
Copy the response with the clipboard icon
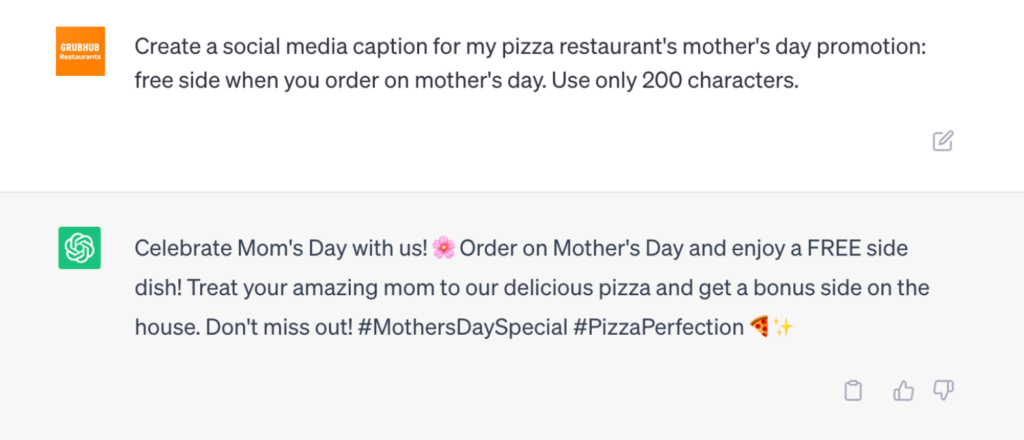click(x=853, y=390)
